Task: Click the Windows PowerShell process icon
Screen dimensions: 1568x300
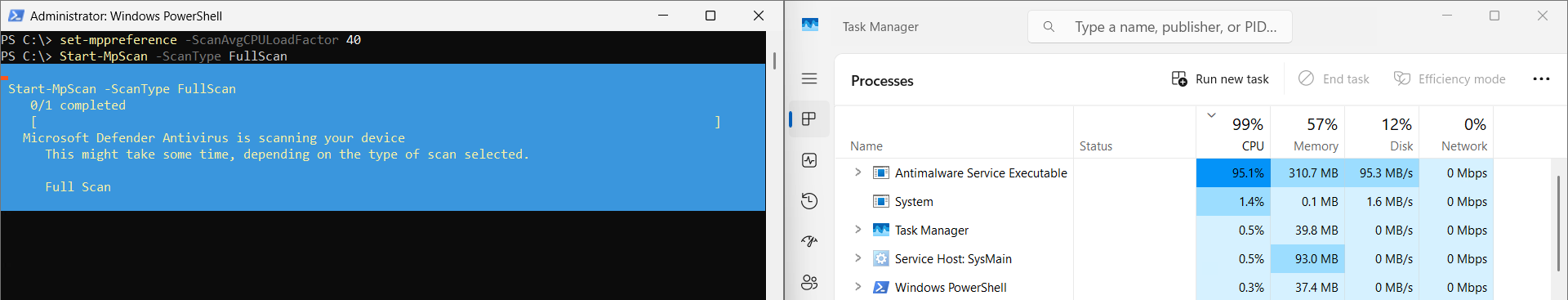Action: pyautogui.click(x=881, y=287)
